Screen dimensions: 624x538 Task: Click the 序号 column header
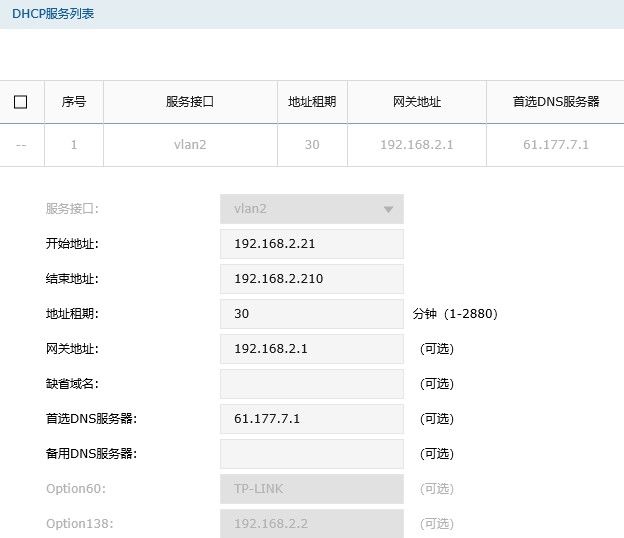point(74,102)
